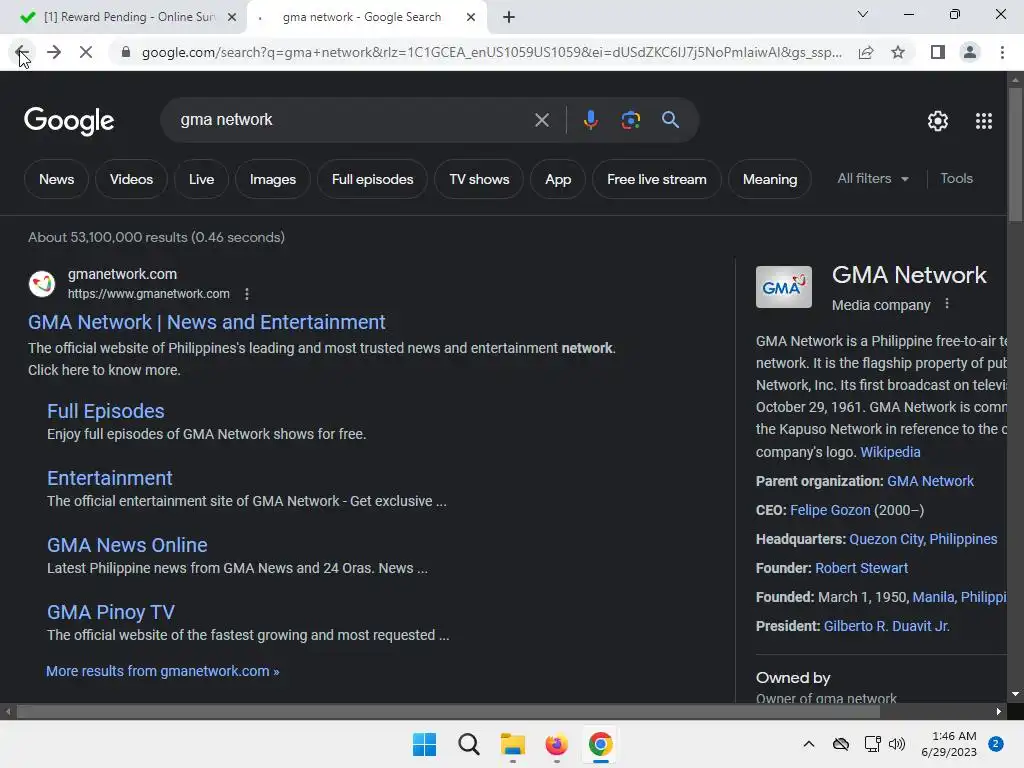Open Windows Start menu

[x=424, y=744]
